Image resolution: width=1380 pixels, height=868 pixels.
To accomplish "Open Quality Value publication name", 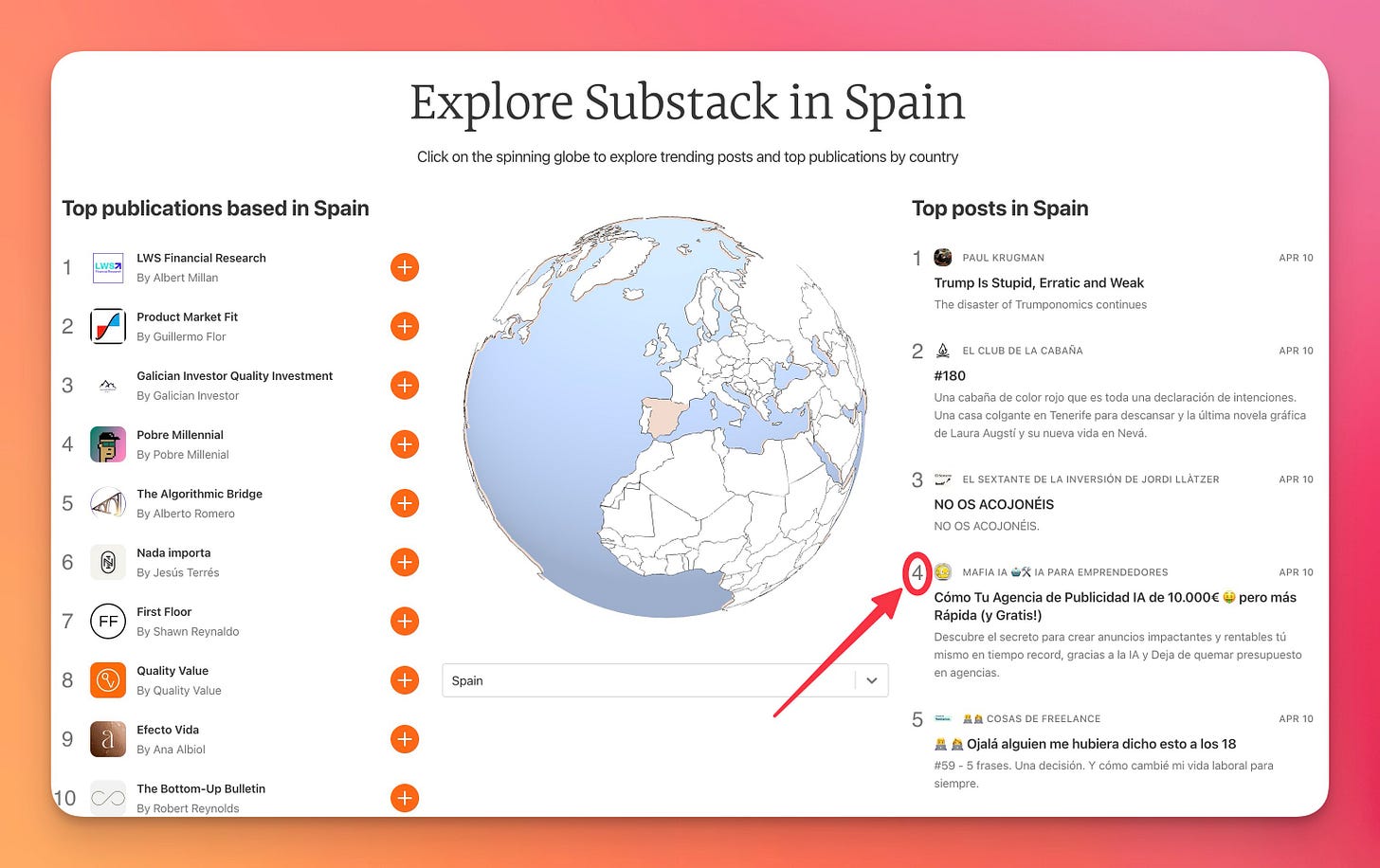I will coord(172,671).
